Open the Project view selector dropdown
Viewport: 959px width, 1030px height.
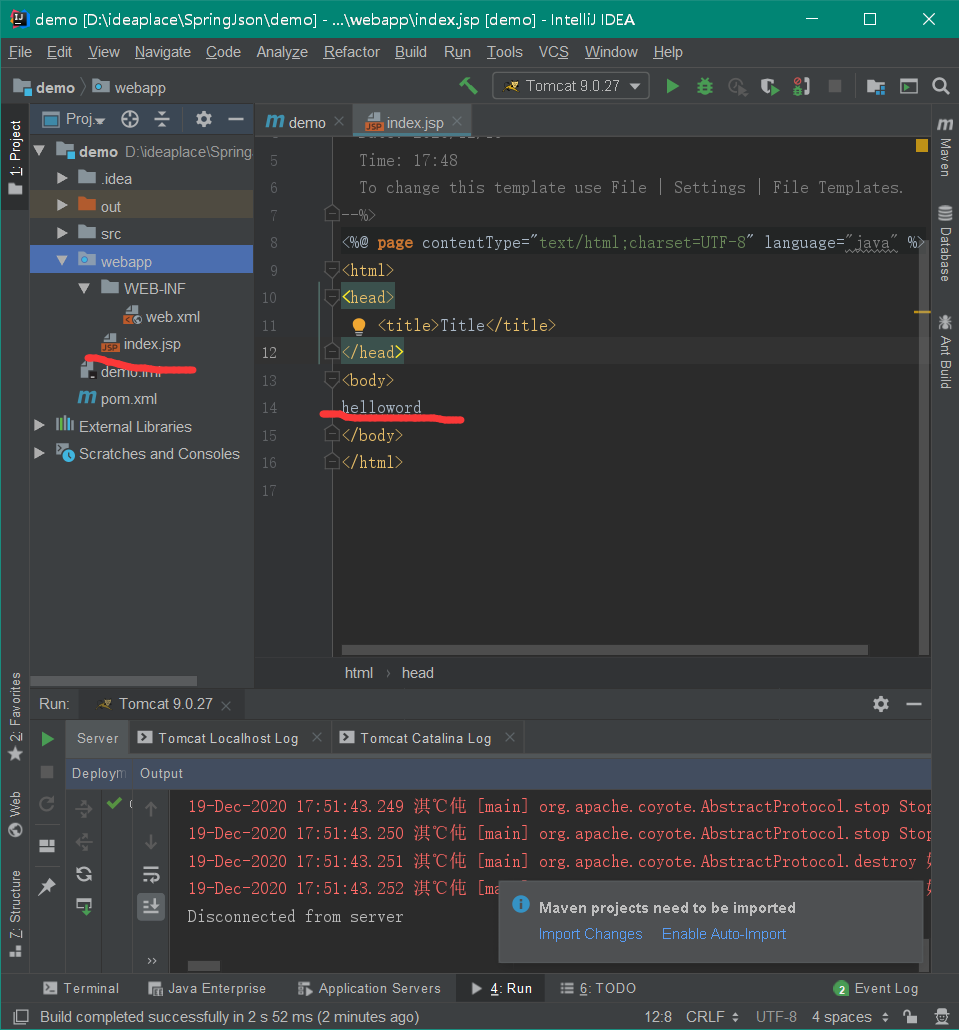[74, 119]
